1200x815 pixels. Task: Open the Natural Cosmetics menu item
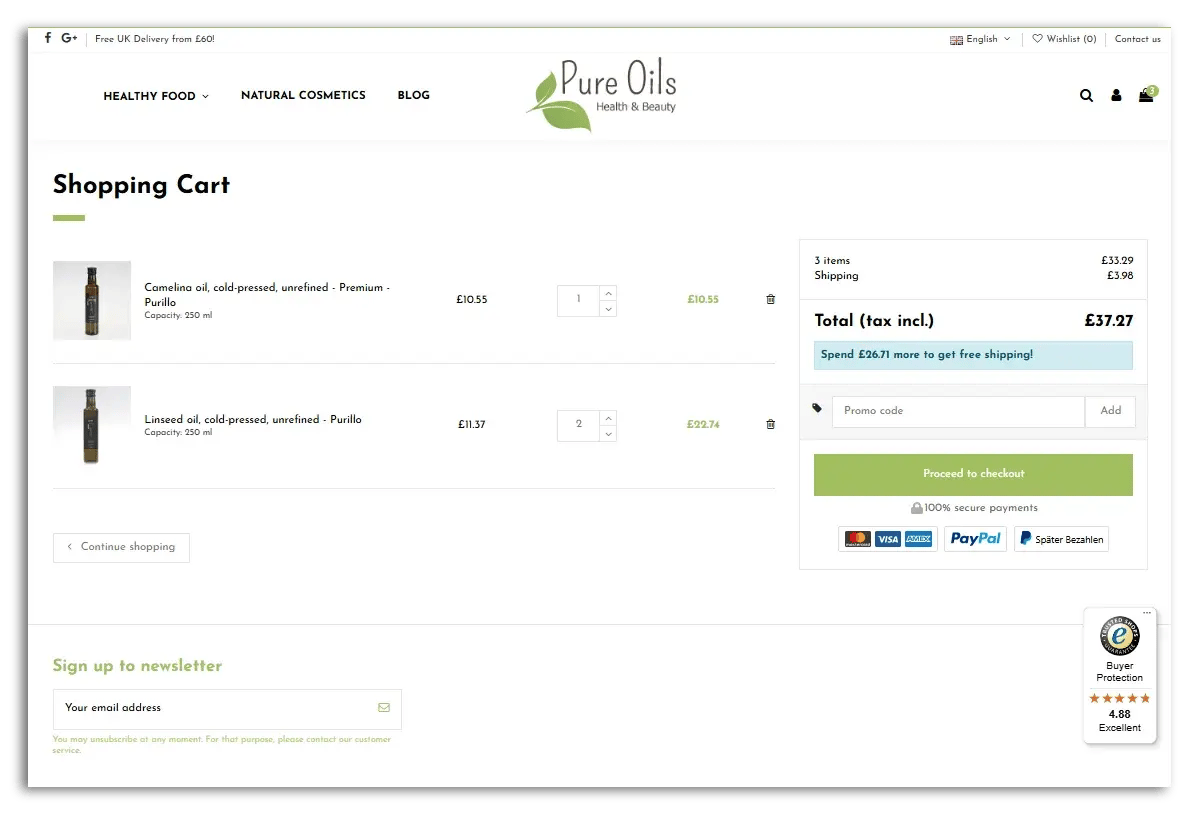pyautogui.click(x=303, y=96)
